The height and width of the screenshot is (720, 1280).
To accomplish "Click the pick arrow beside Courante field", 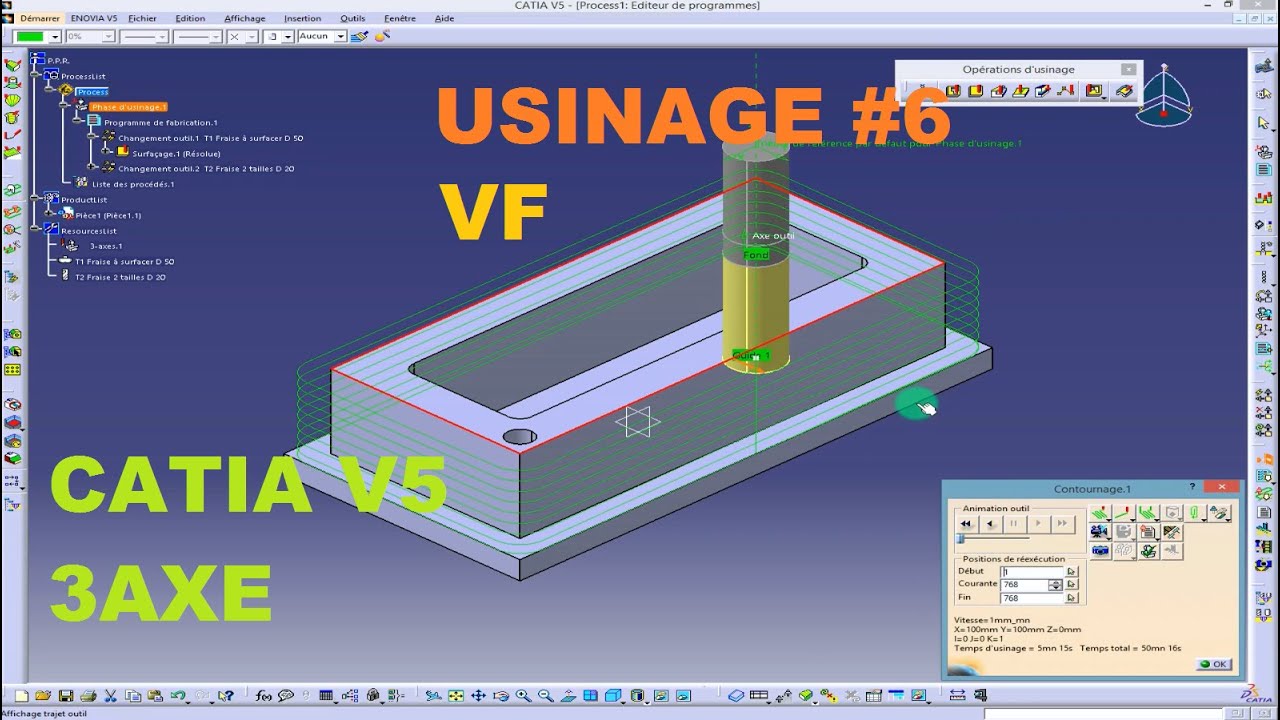I will pyautogui.click(x=1071, y=584).
